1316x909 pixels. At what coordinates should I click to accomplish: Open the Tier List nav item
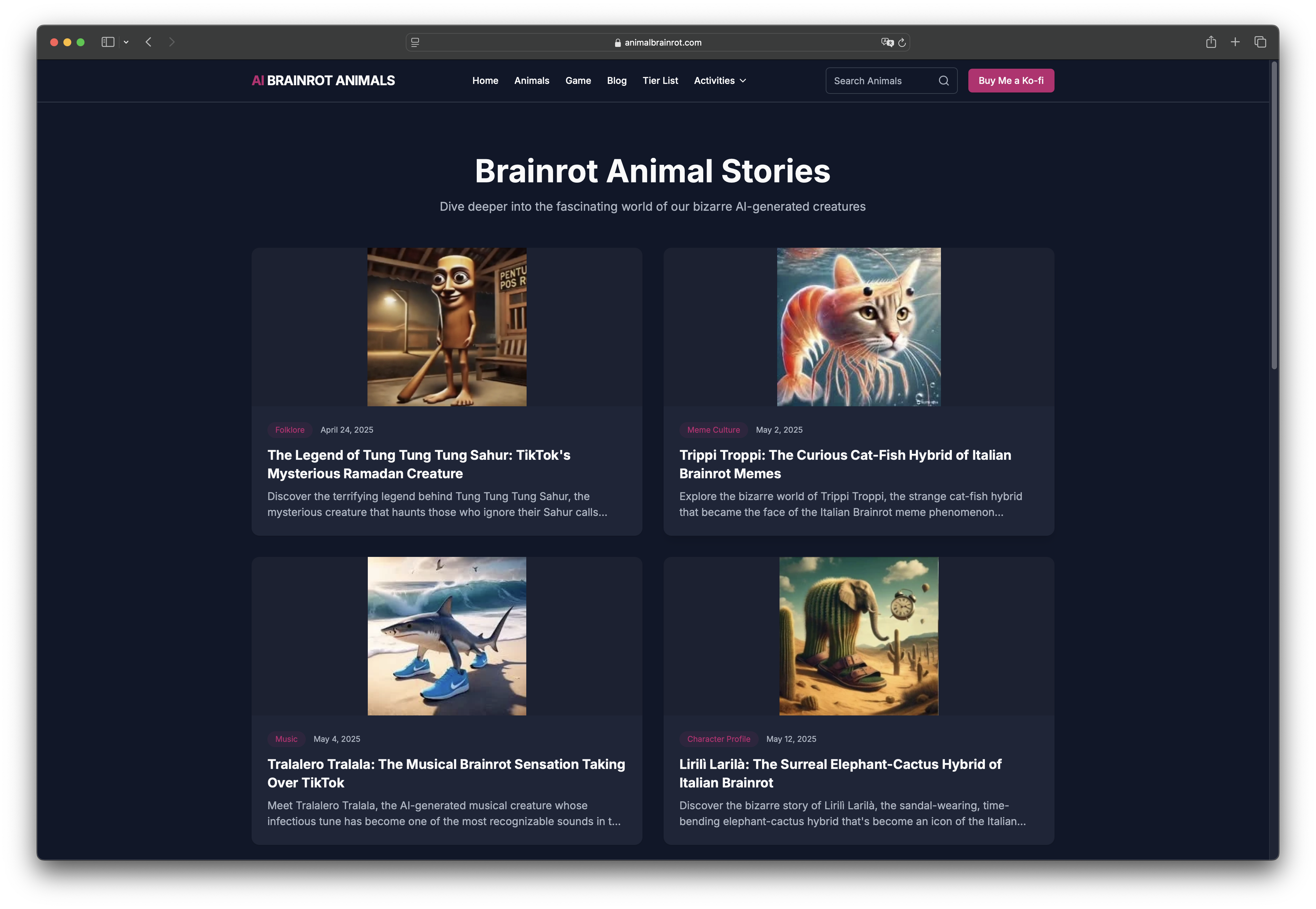[x=660, y=81]
